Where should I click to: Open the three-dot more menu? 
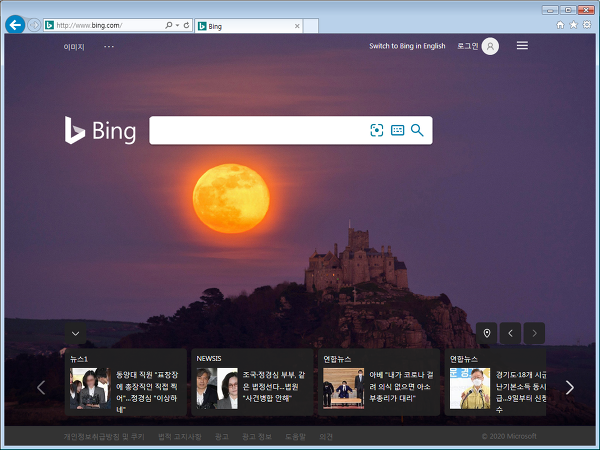click(109, 46)
